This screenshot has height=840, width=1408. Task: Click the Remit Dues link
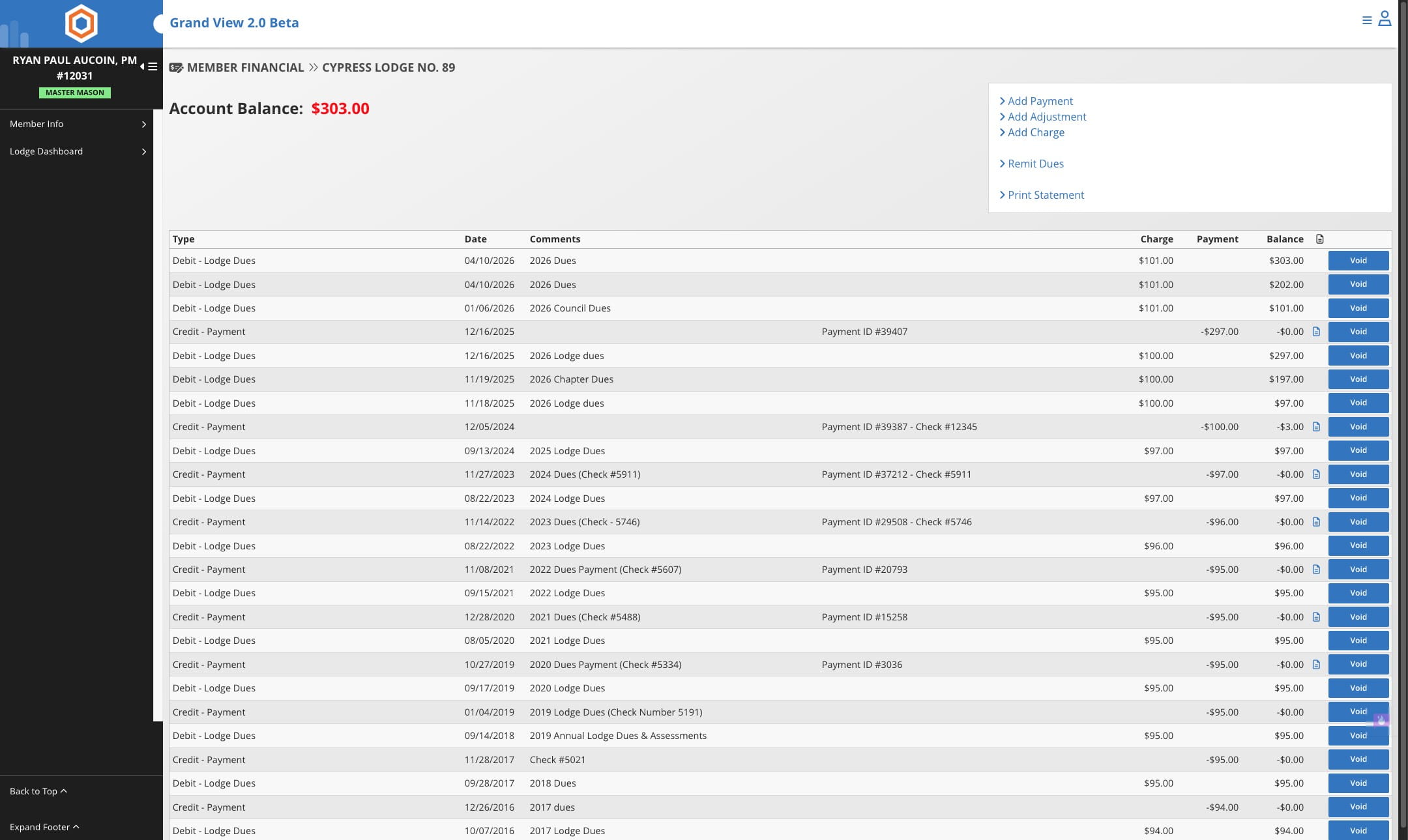point(1035,164)
